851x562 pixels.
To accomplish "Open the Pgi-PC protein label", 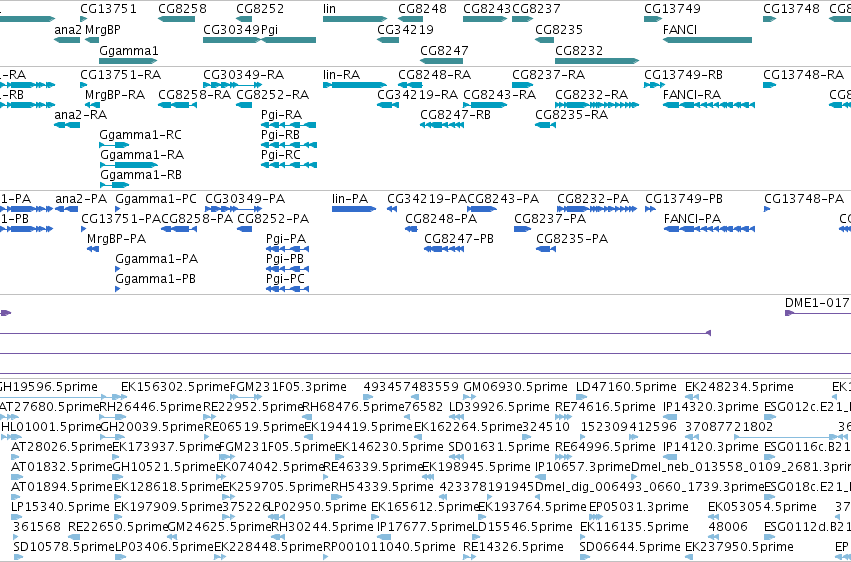I will [x=285, y=279].
